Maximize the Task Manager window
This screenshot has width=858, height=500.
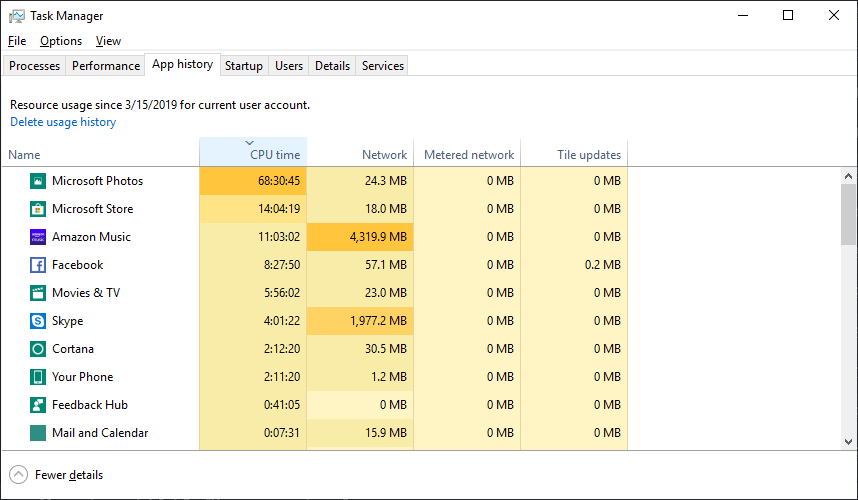coord(788,15)
